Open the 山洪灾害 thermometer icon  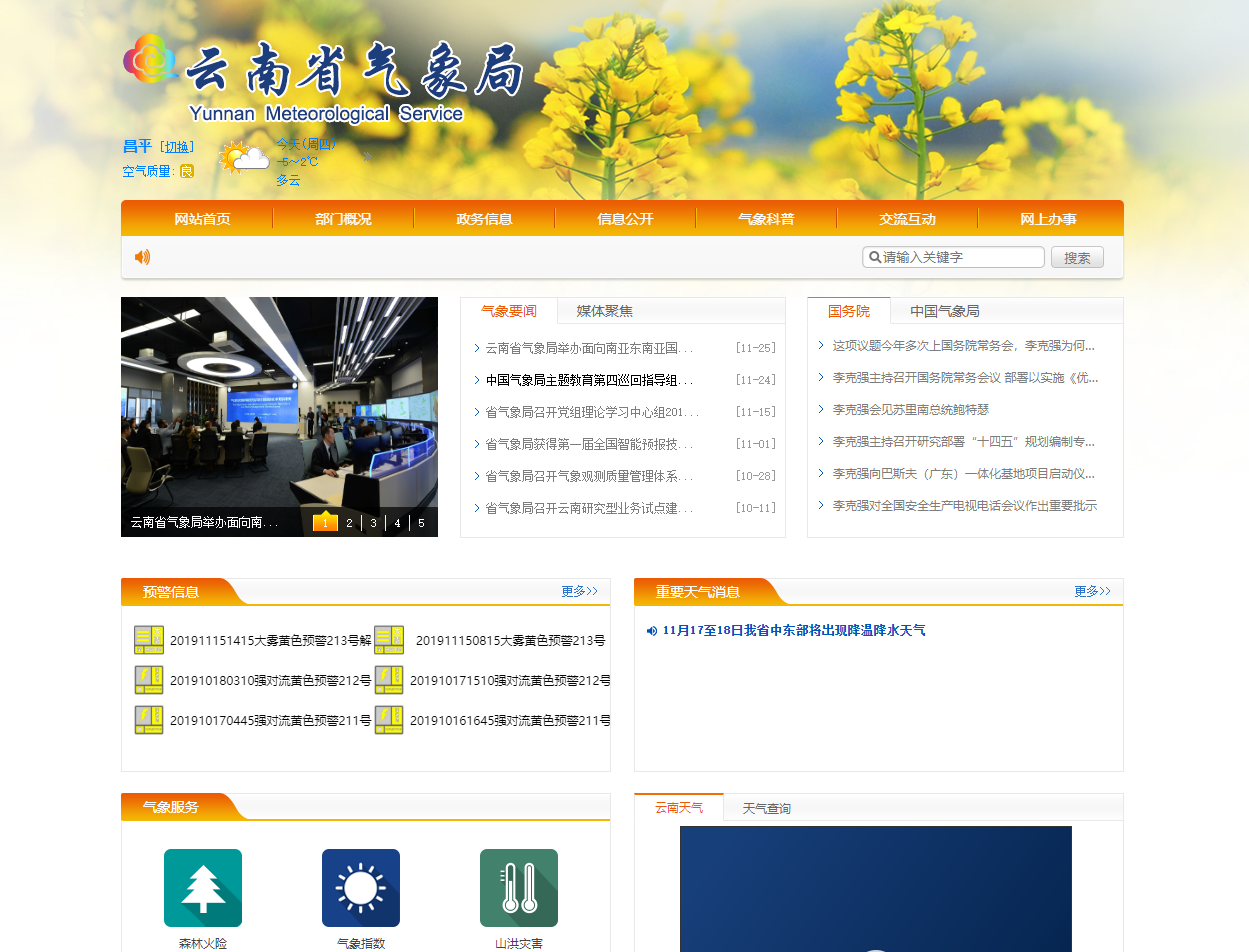pos(519,888)
